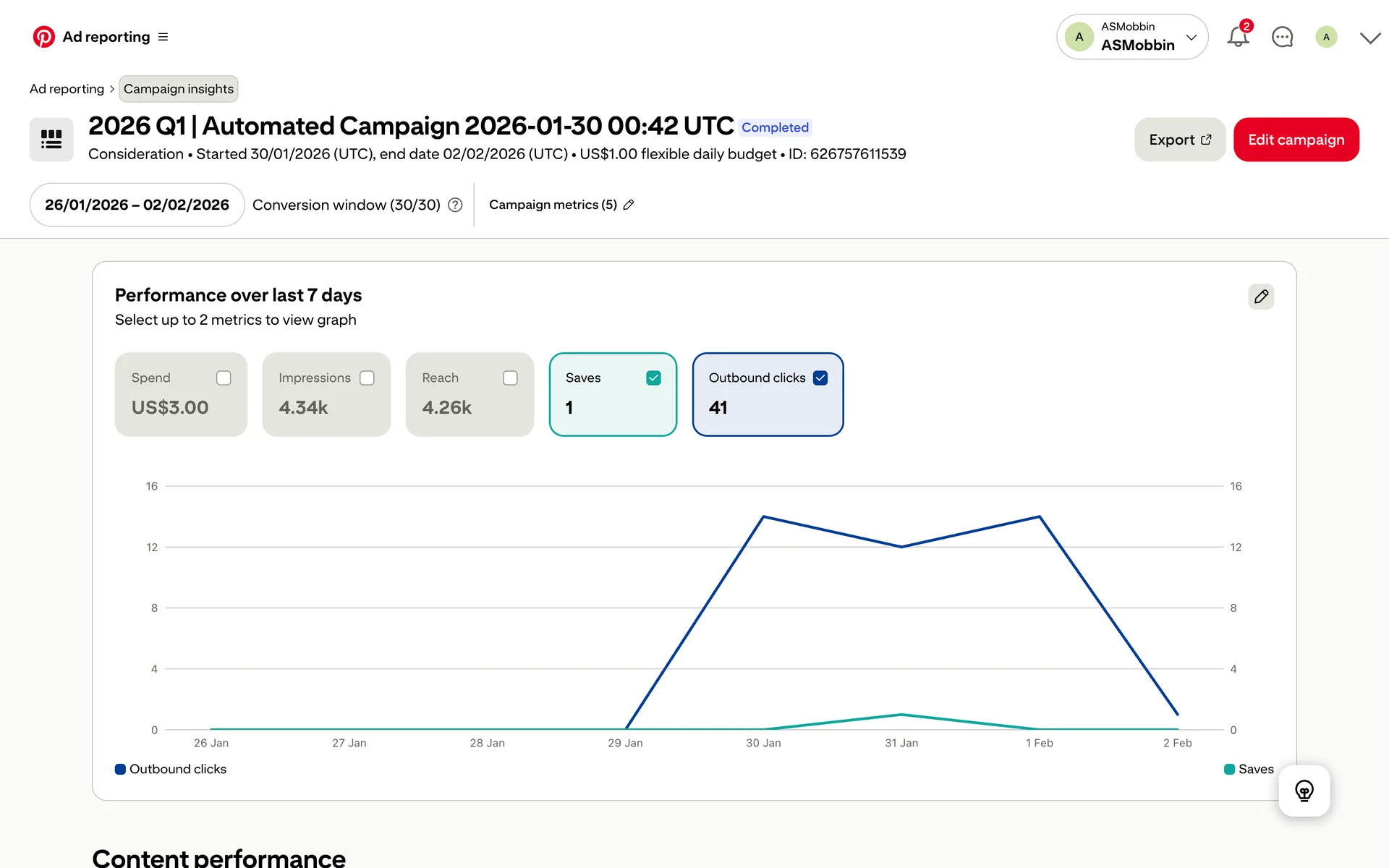The width and height of the screenshot is (1389, 868).
Task: Open the Ad reporting hamburger menu
Action: coord(163,37)
